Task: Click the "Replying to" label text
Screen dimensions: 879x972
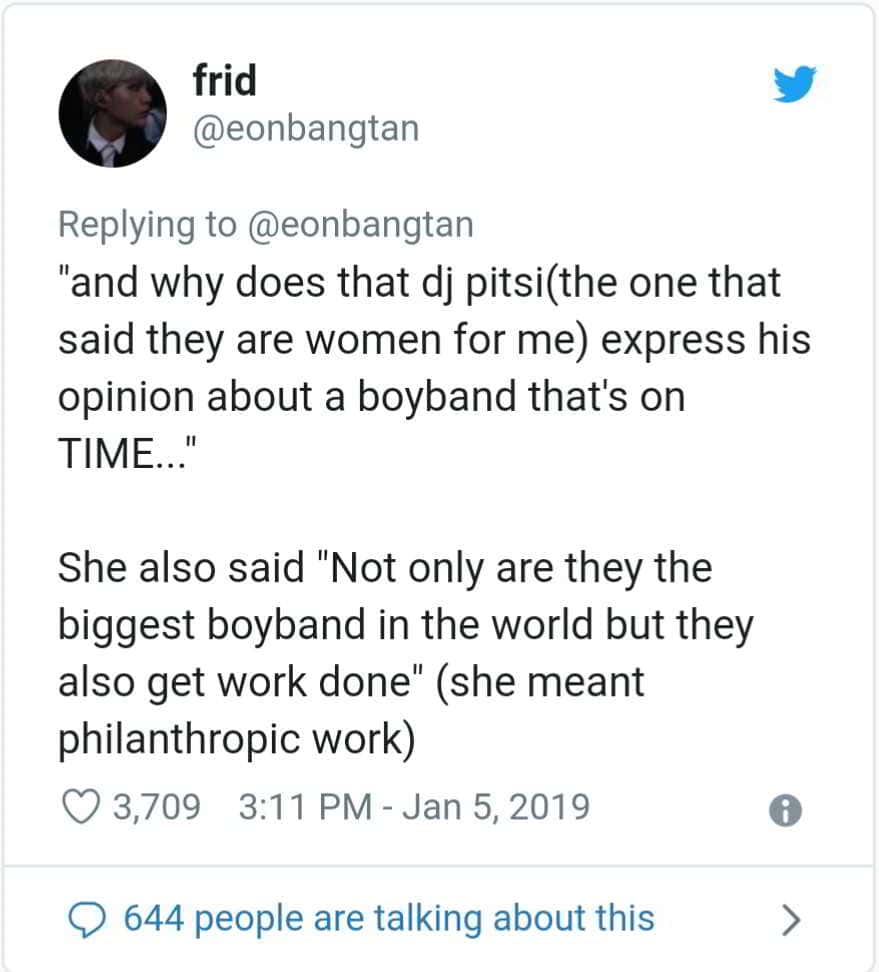Action: [x=147, y=224]
